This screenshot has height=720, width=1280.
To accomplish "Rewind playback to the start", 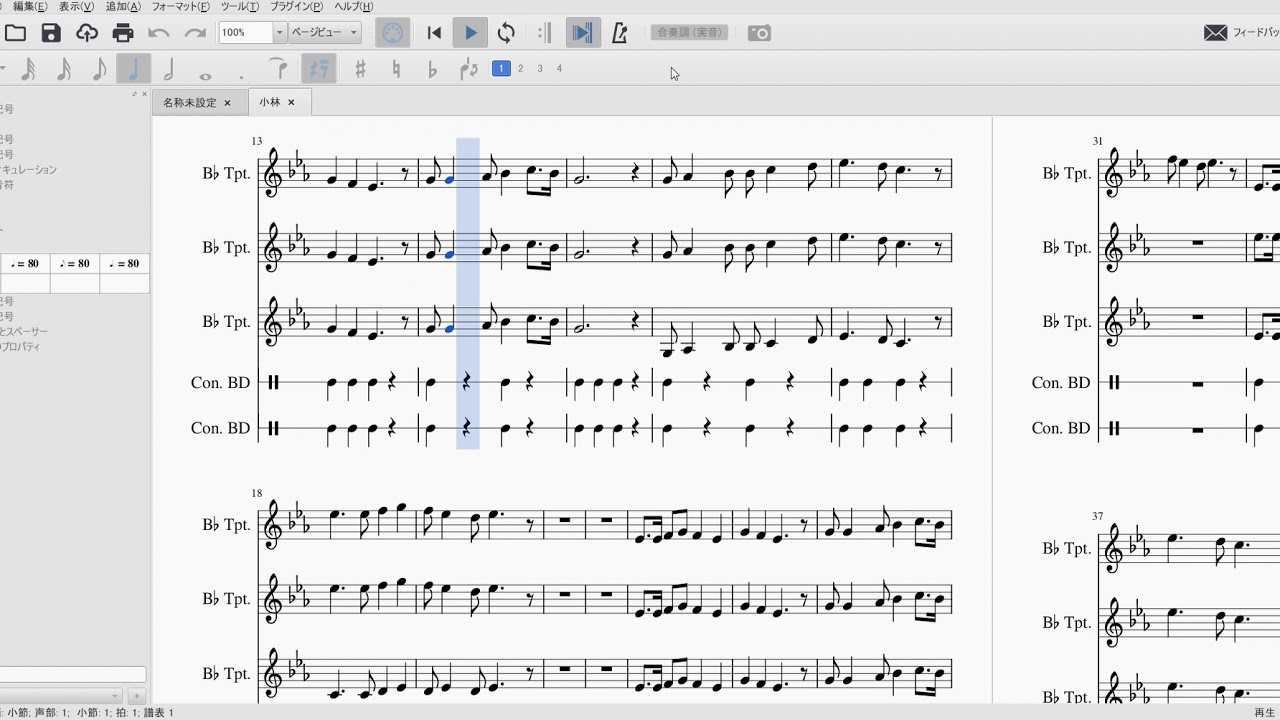I will [x=434, y=33].
